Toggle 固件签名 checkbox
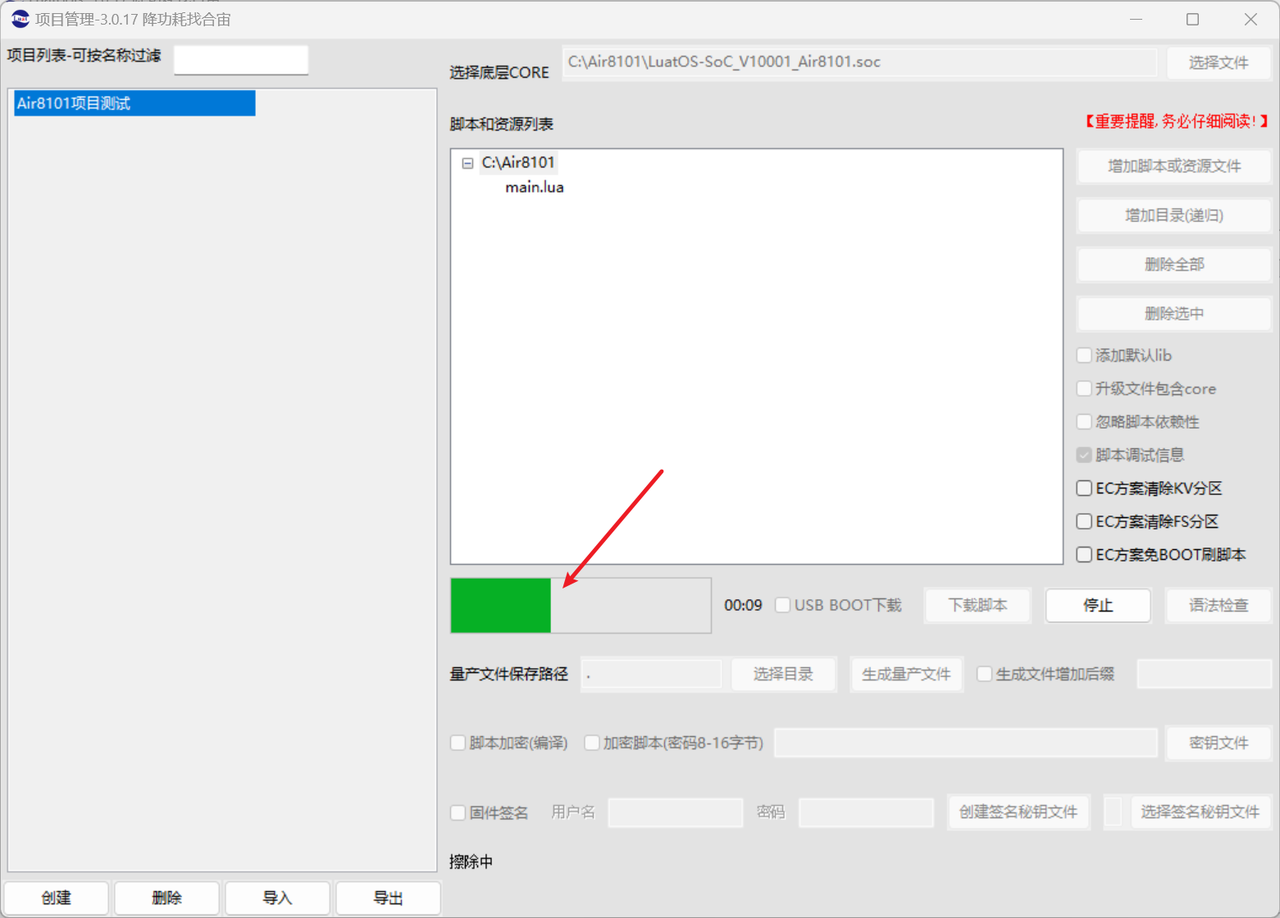 click(x=459, y=812)
